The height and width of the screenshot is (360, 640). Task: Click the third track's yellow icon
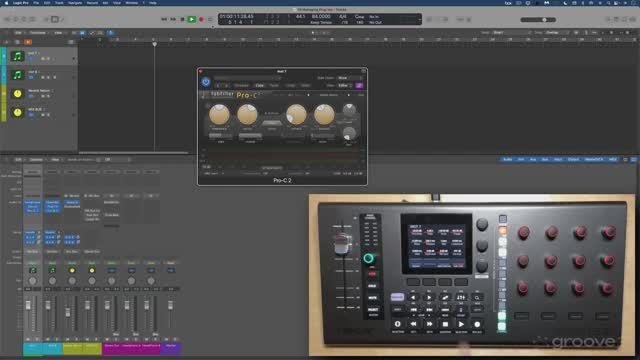pos(17,94)
